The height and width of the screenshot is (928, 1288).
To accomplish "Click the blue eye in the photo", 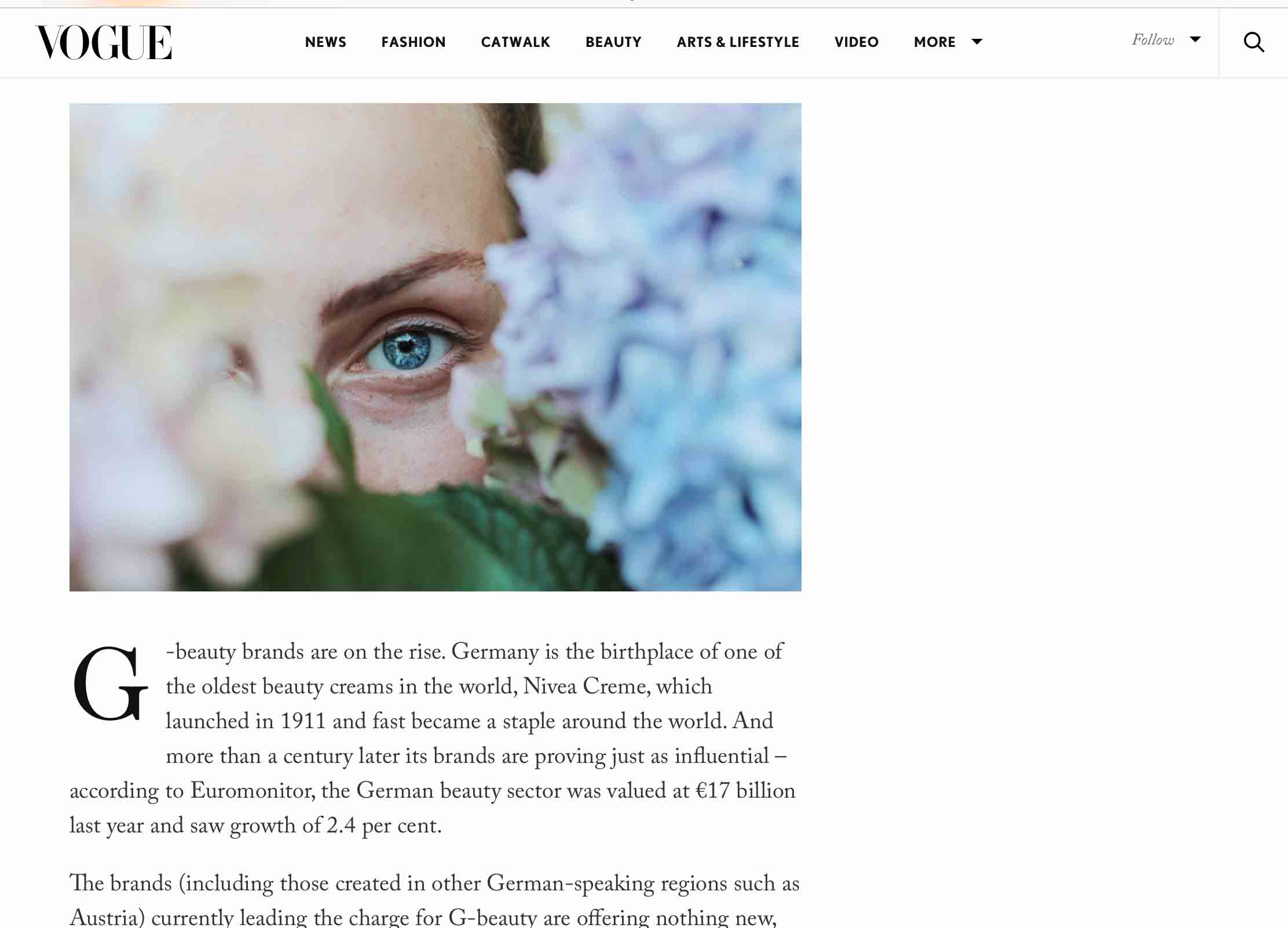I will tap(407, 348).
